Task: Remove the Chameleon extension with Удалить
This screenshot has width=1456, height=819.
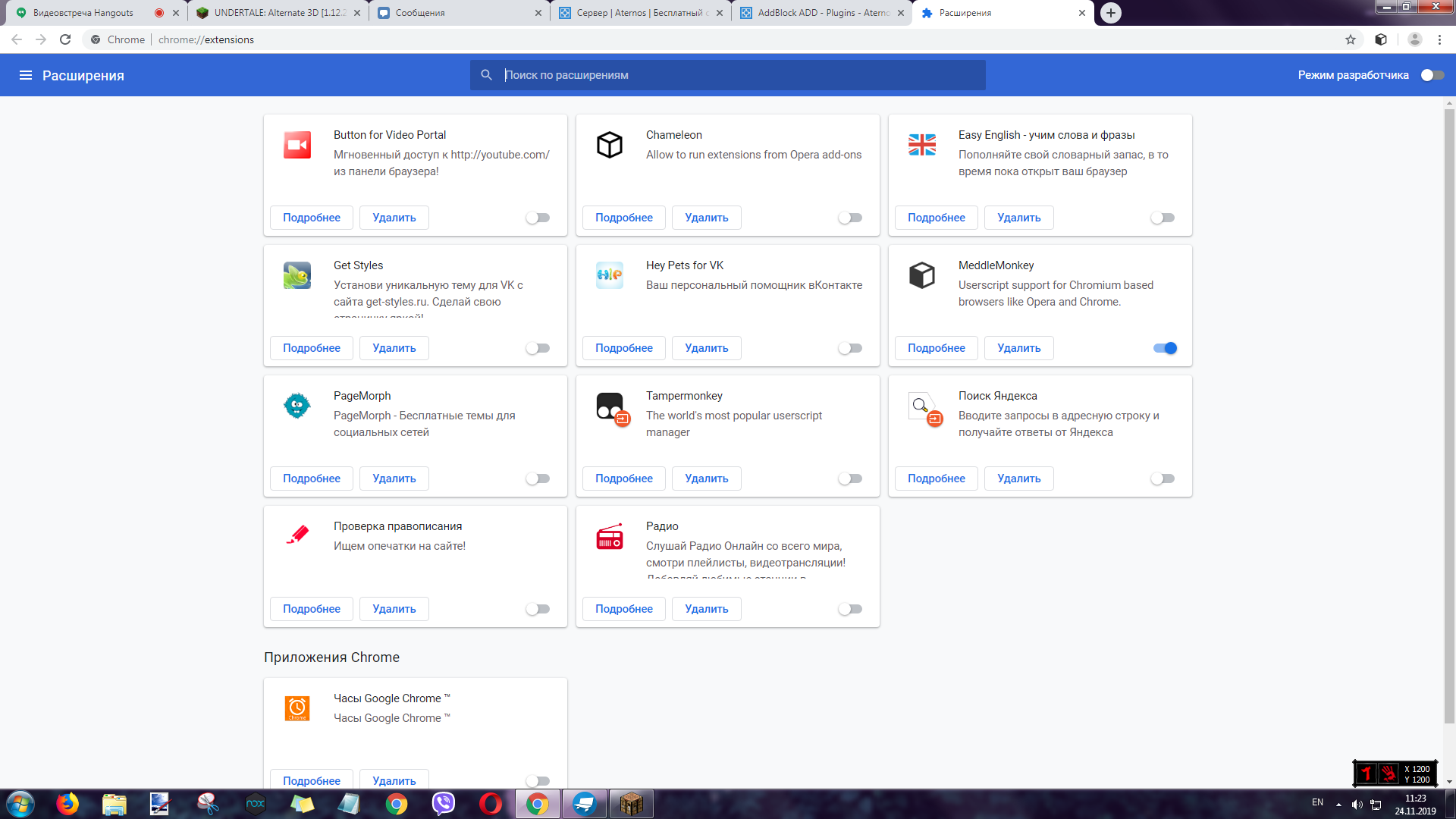Action: [x=707, y=218]
